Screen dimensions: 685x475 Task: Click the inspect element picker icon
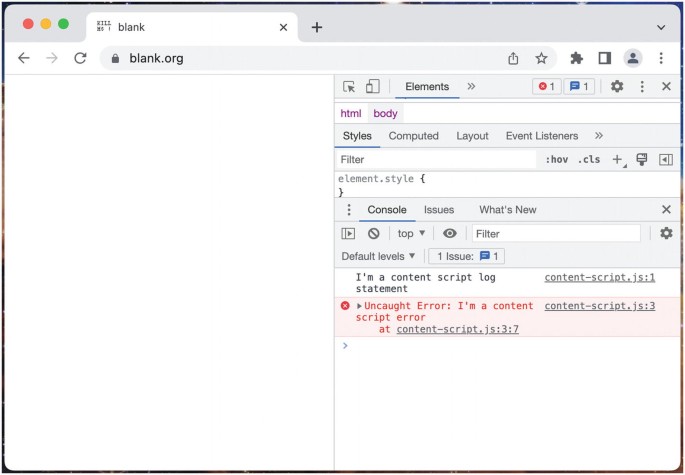(349, 87)
